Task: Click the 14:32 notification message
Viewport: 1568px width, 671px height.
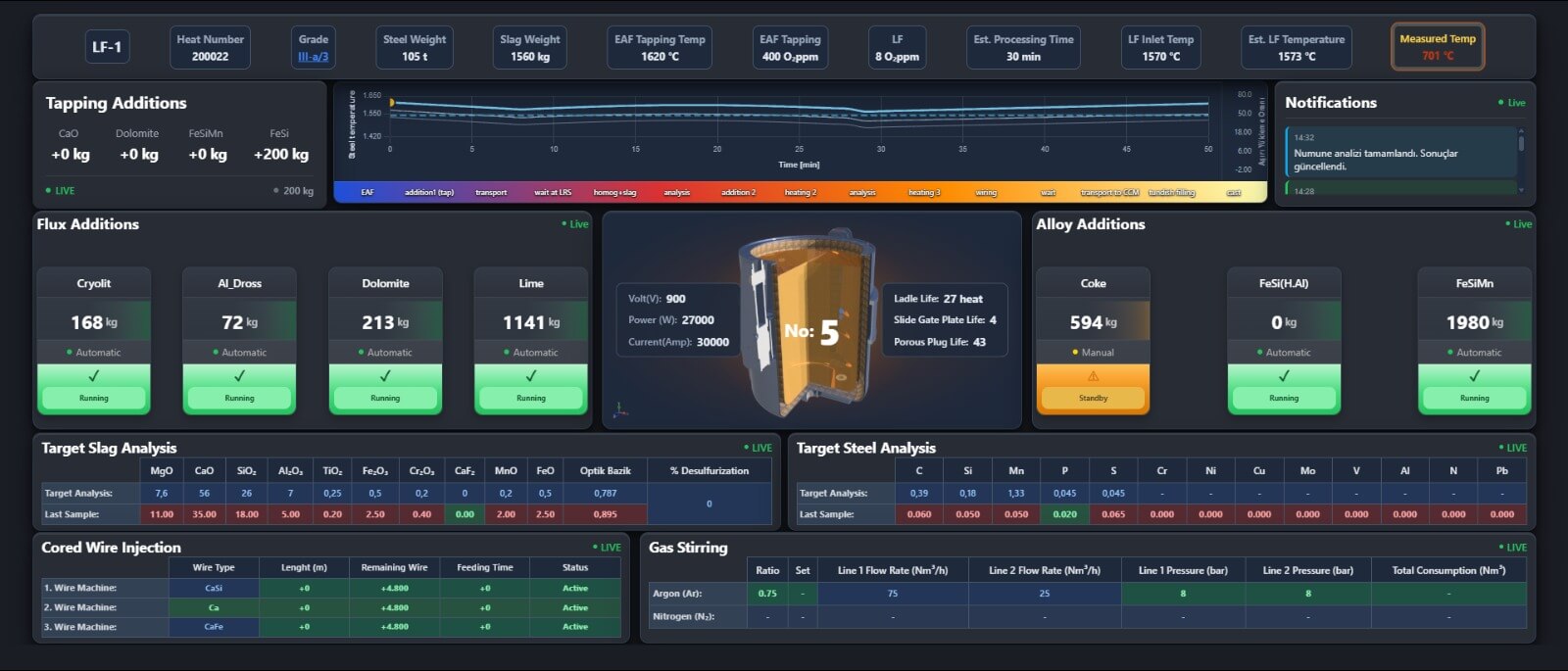Action: (1401, 153)
